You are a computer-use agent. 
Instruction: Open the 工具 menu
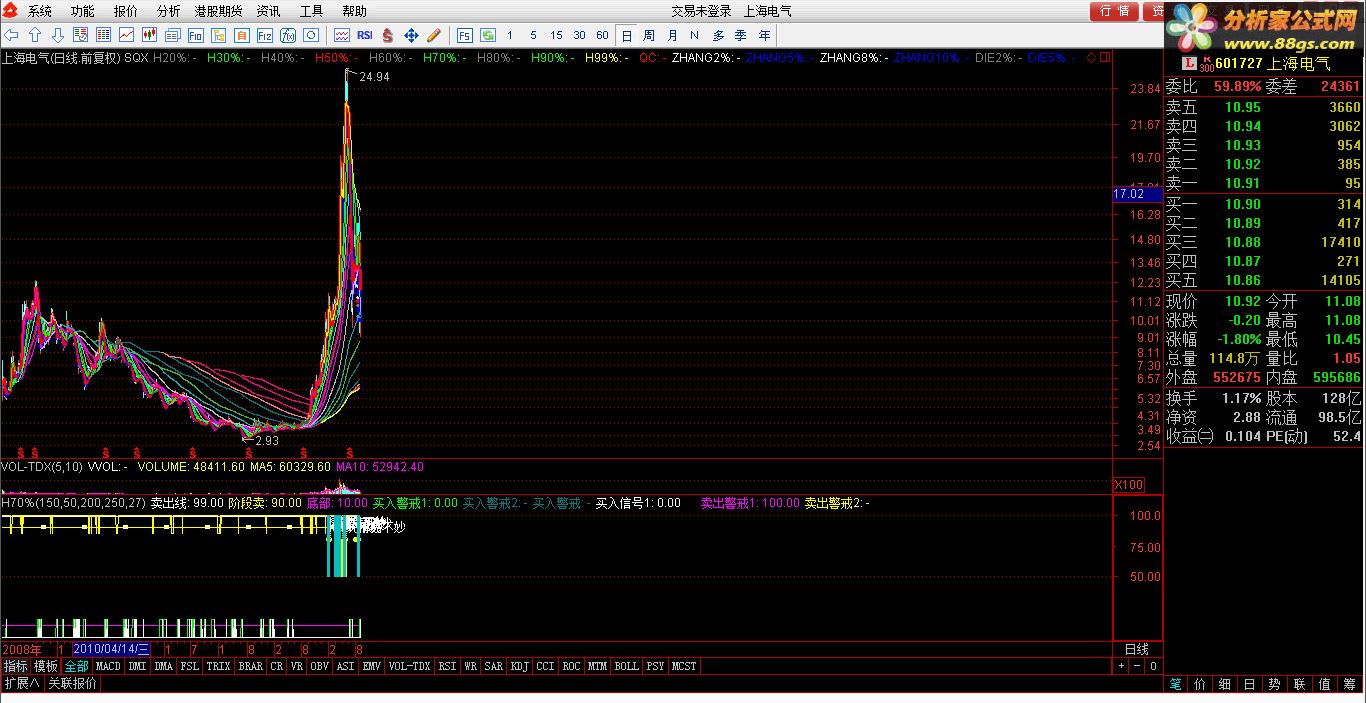[311, 11]
